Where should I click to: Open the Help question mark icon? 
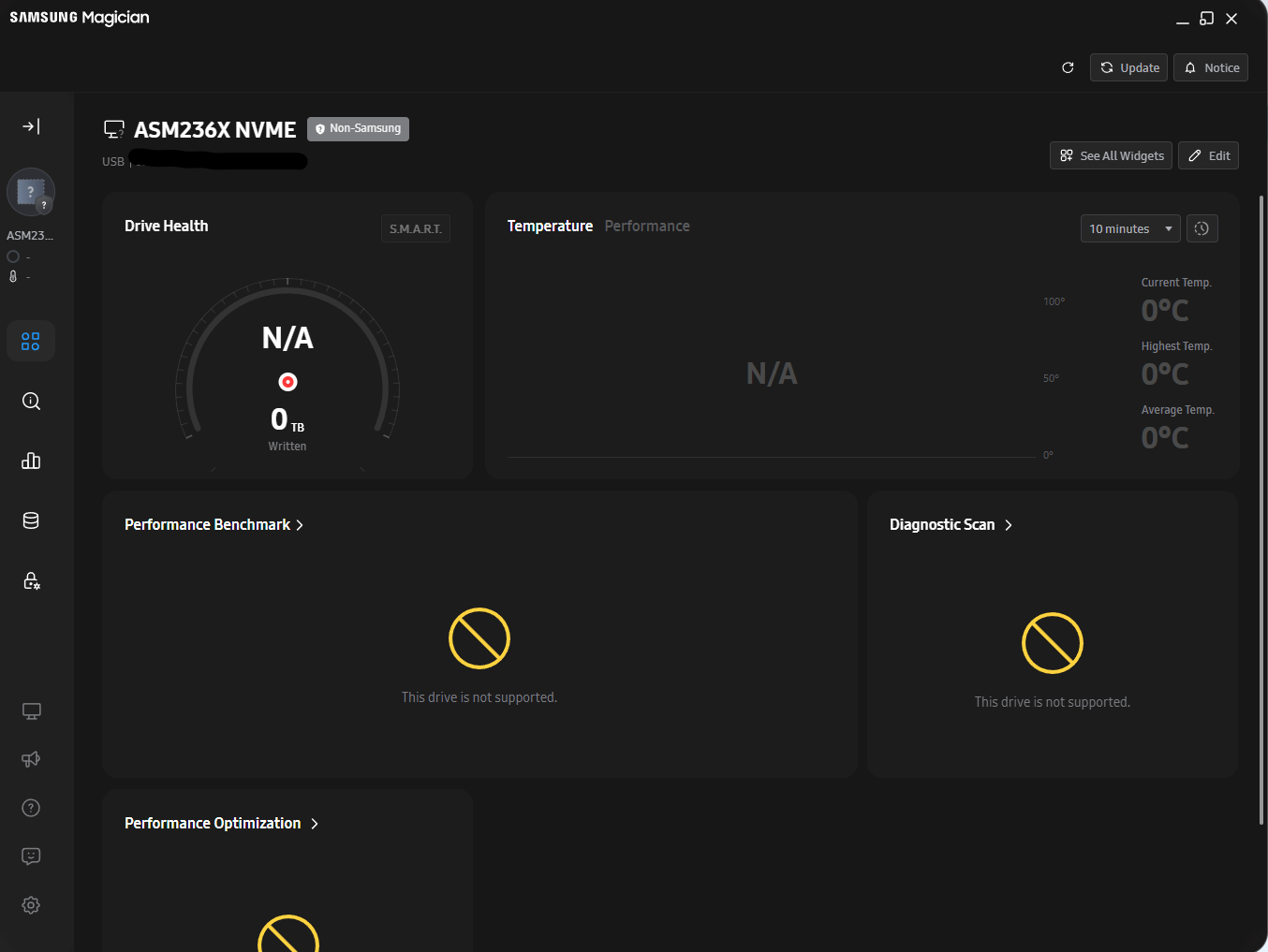click(31, 808)
